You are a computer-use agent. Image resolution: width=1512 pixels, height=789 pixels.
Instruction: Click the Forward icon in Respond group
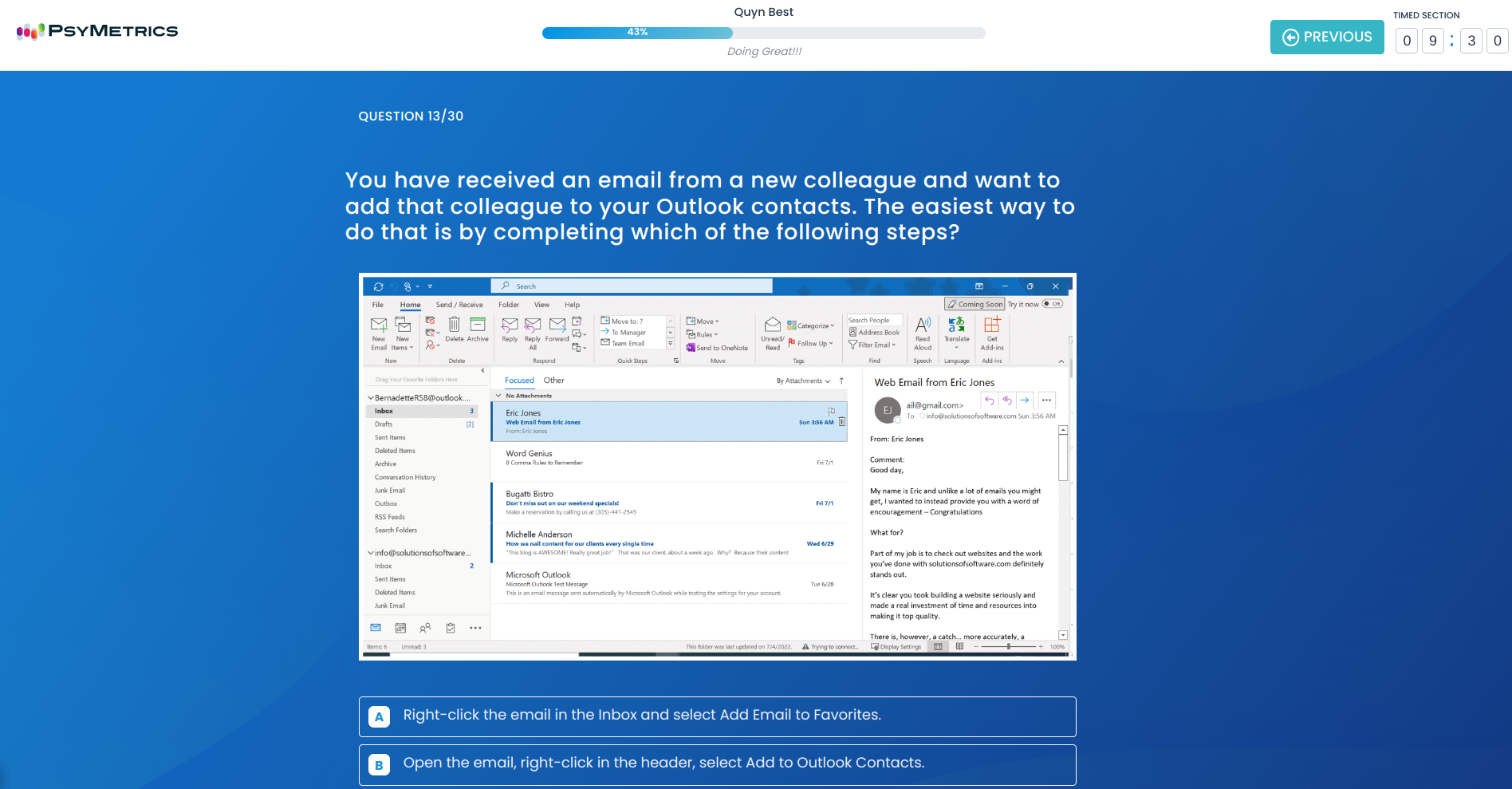click(x=557, y=325)
